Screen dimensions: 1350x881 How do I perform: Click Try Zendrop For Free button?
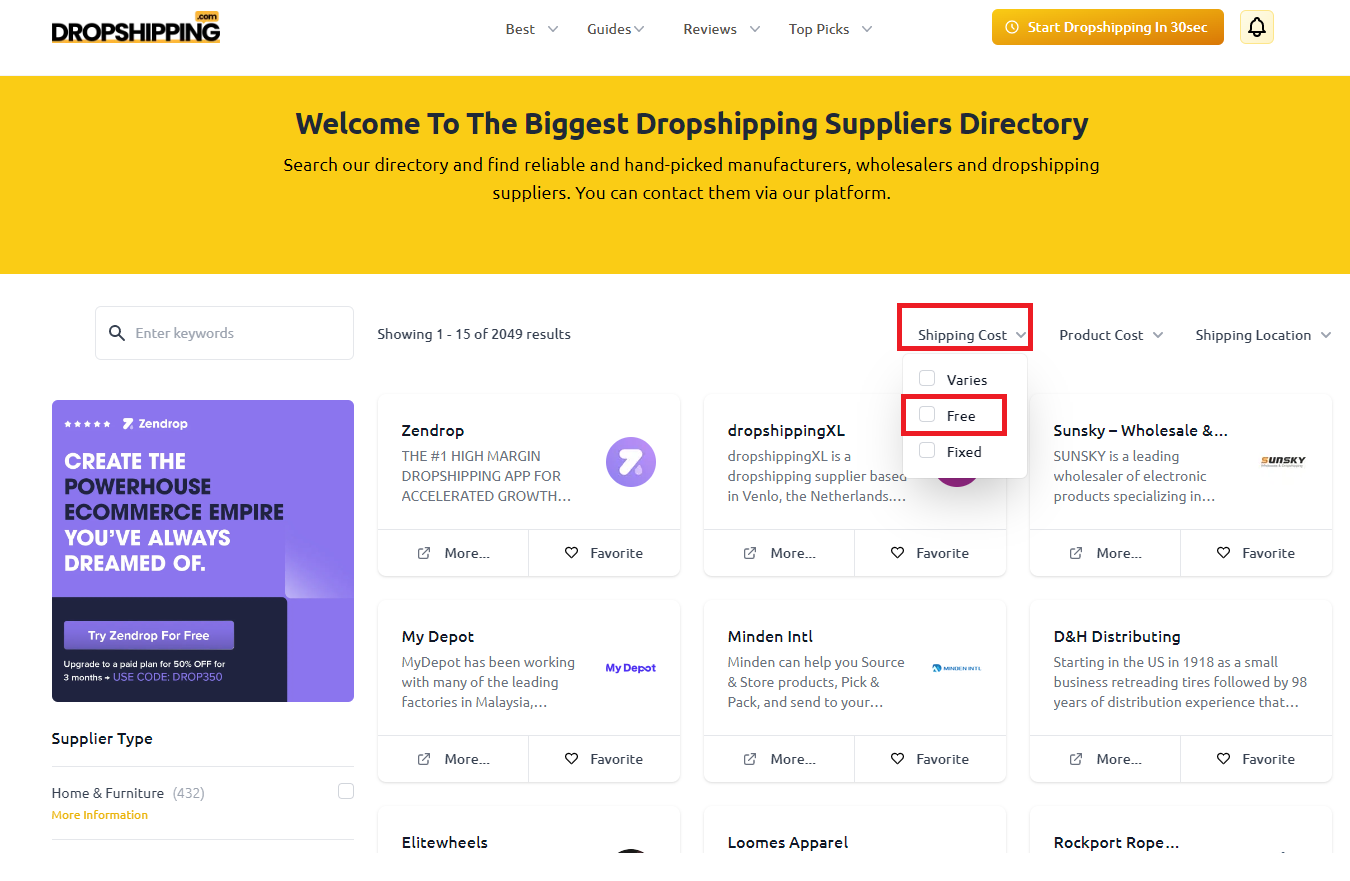[x=149, y=635]
